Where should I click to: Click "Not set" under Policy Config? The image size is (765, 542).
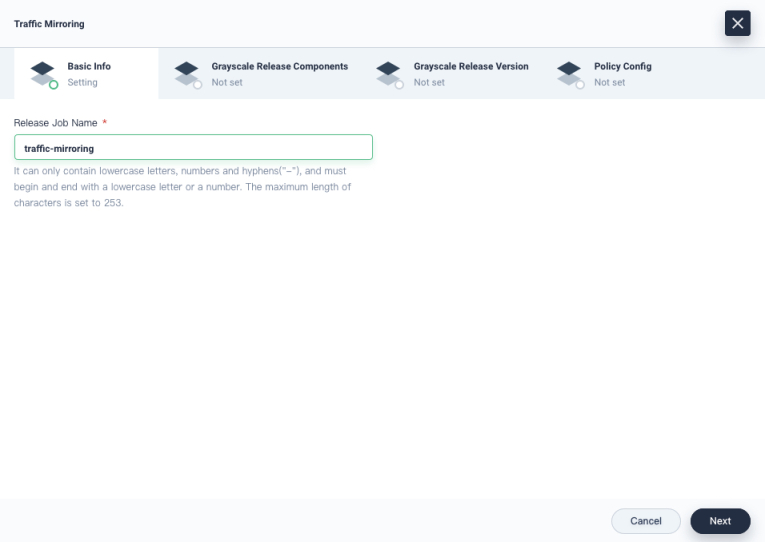(x=609, y=83)
